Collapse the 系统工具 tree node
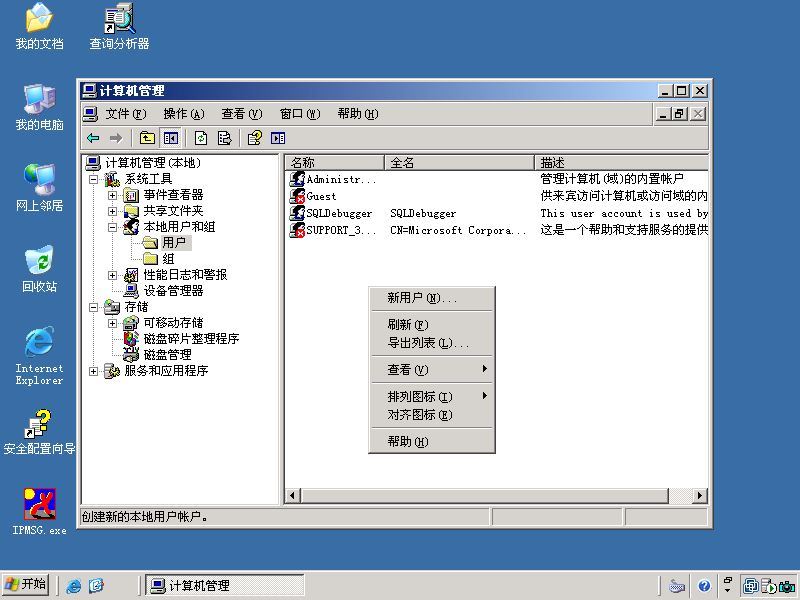 point(93,179)
